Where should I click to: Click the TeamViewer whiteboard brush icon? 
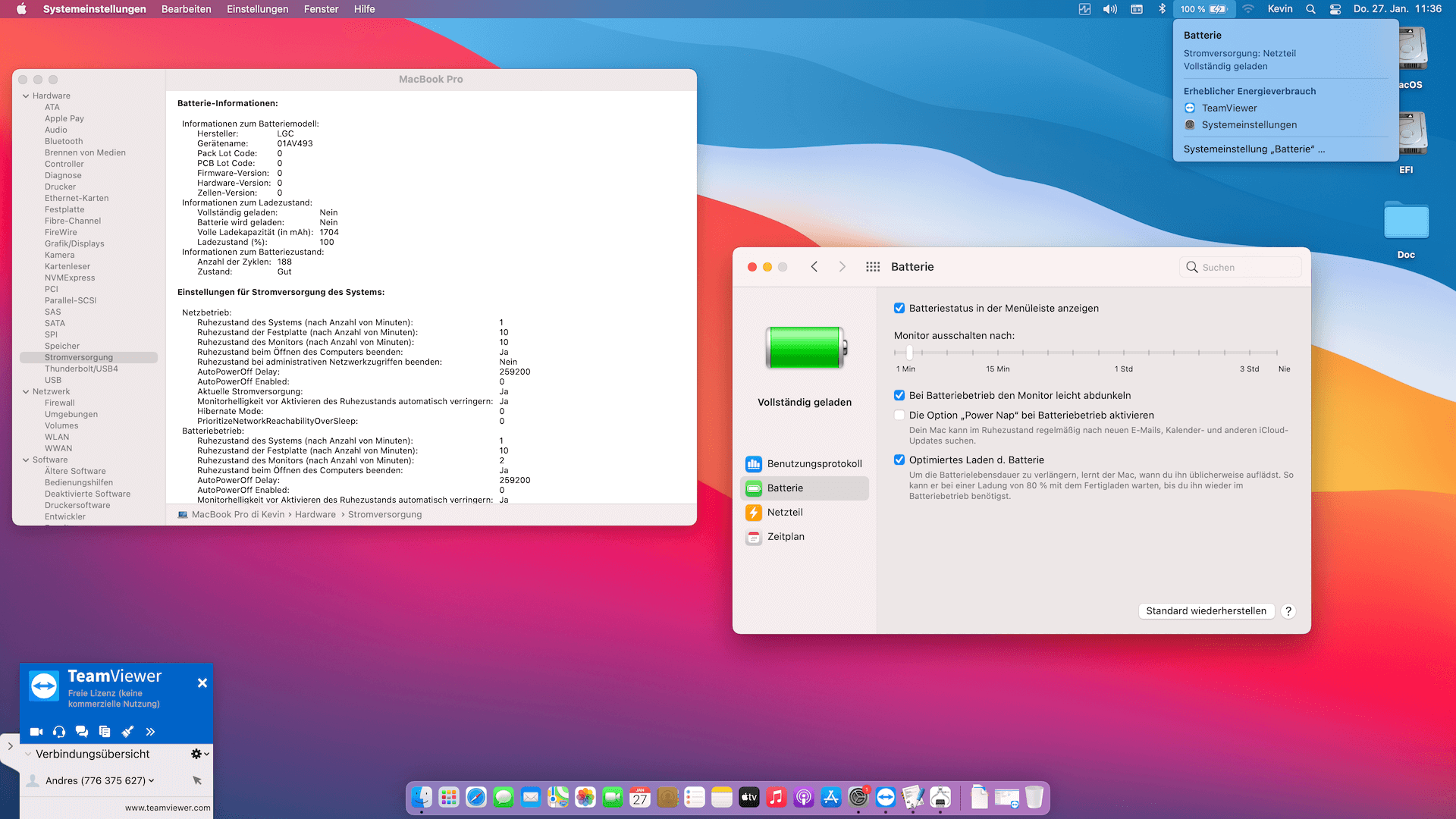tap(127, 732)
